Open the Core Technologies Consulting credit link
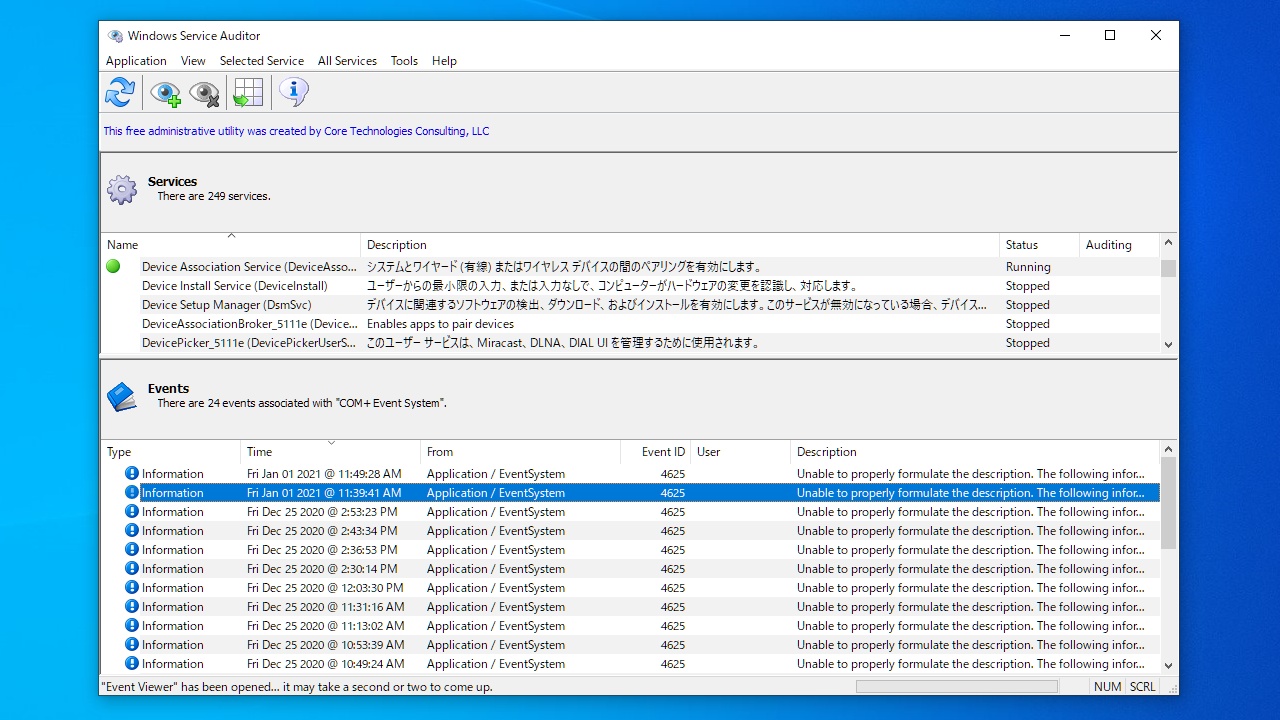The width and height of the screenshot is (1280, 720). pyautogui.click(x=296, y=131)
